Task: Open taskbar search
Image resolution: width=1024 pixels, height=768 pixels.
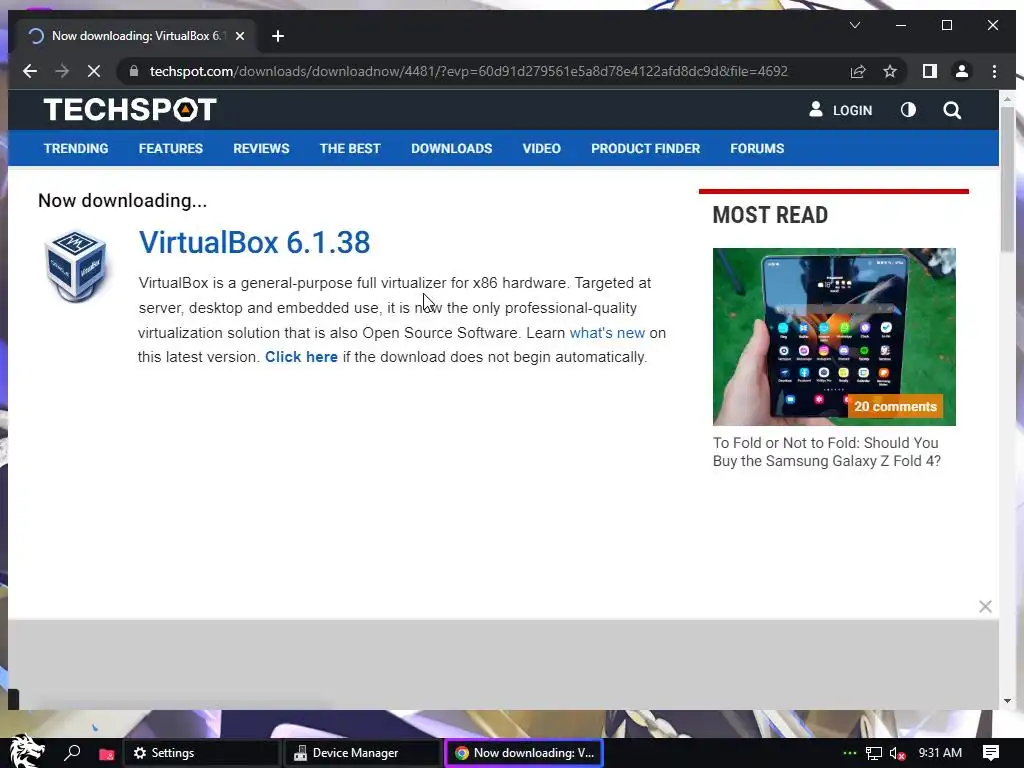Action: (72, 752)
